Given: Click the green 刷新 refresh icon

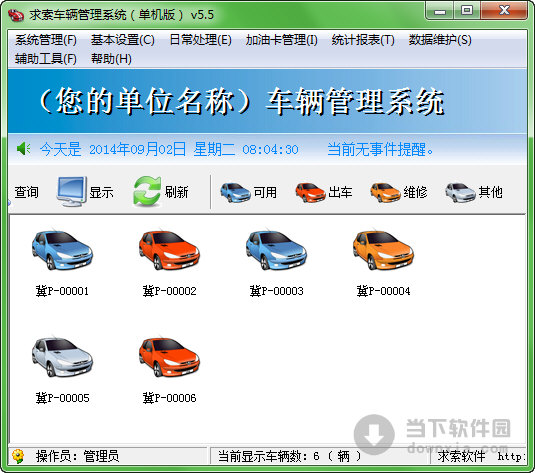Looking at the screenshot, I should [147, 191].
